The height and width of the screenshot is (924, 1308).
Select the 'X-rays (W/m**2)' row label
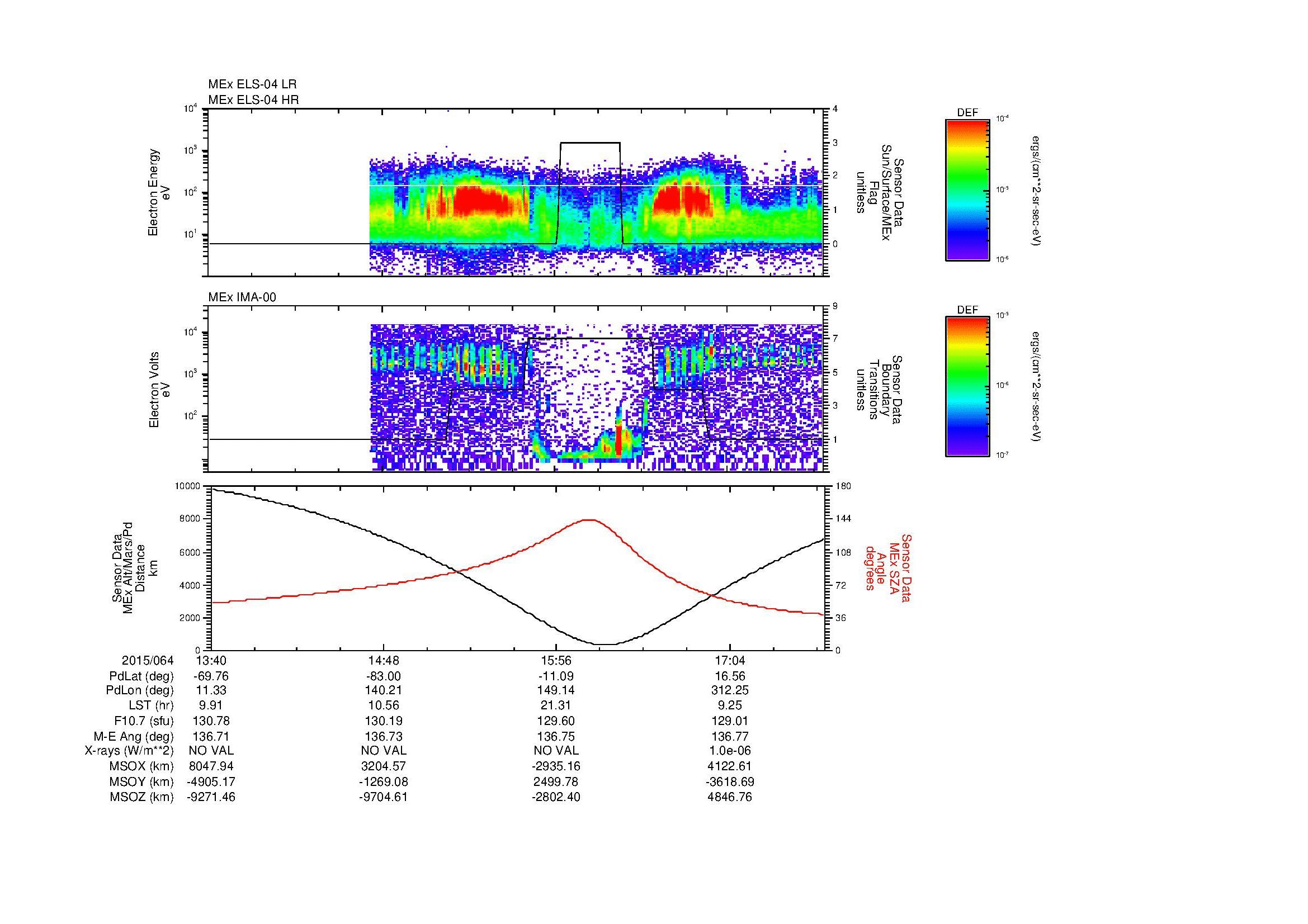point(129,751)
